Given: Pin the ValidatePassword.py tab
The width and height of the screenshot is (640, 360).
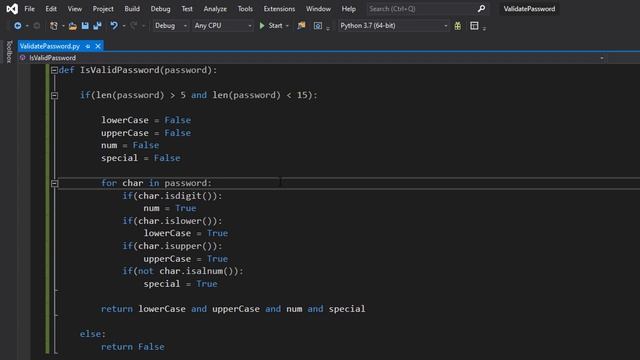Looking at the screenshot, I should click(x=88, y=46).
